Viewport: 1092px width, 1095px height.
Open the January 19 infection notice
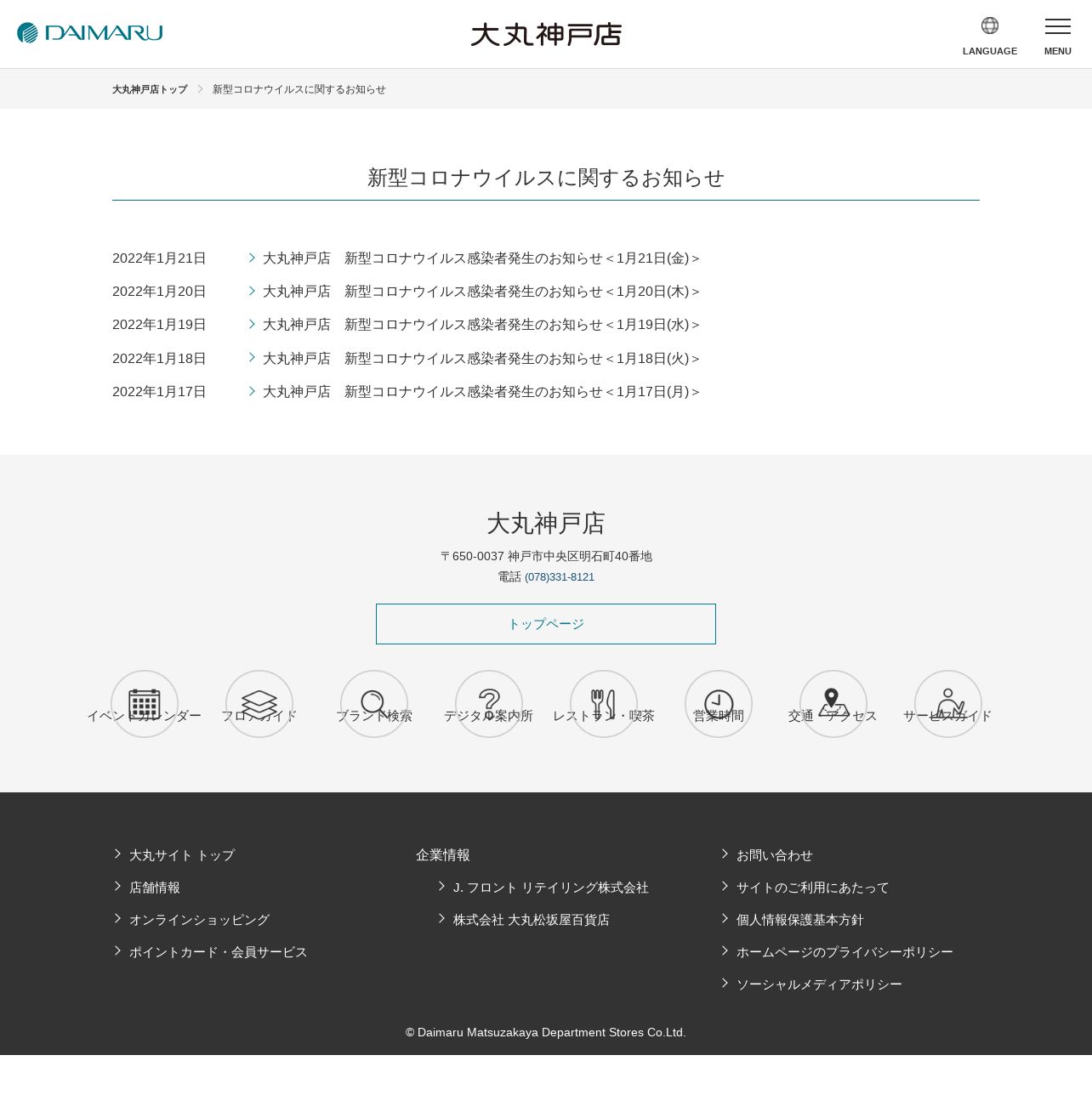[x=481, y=325]
